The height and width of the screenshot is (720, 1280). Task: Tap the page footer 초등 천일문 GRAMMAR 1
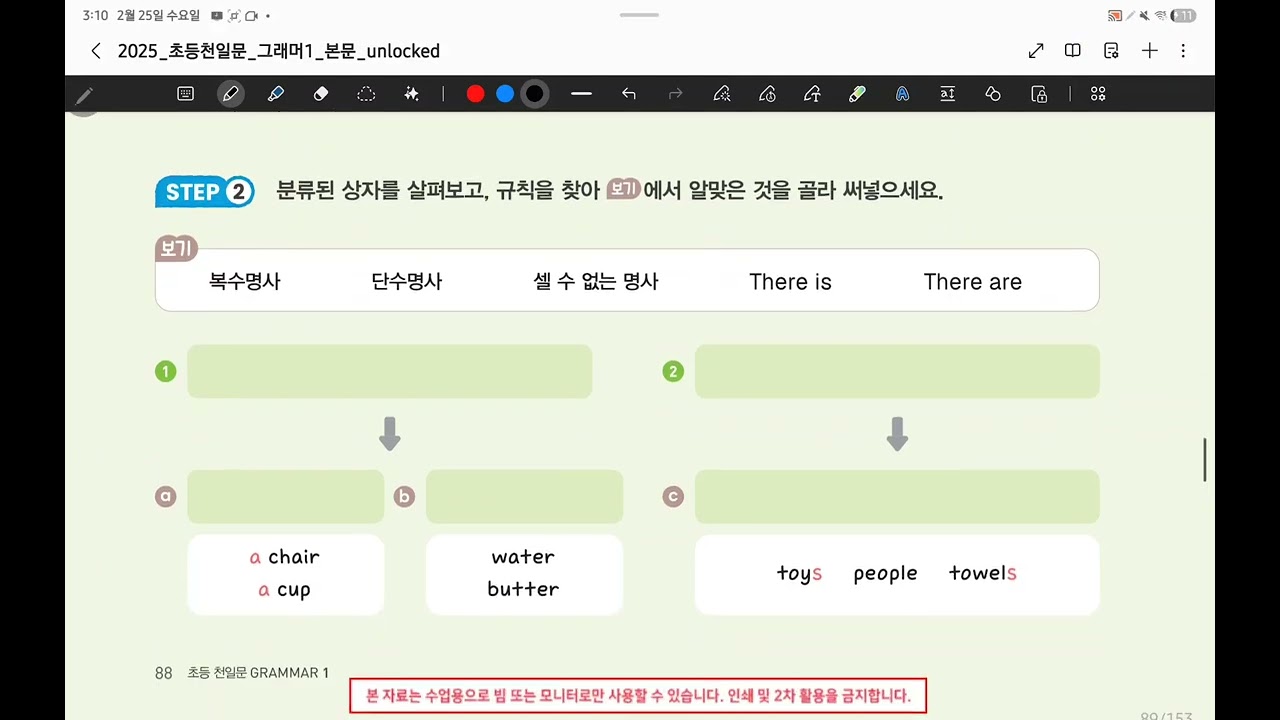(x=258, y=673)
